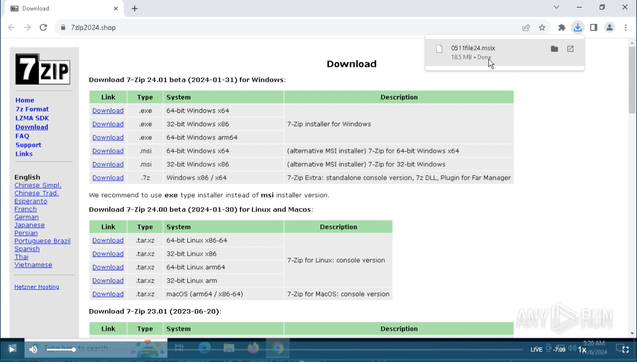Click the video player play button
Screen dimensions: 637x362
coord(12,349)
